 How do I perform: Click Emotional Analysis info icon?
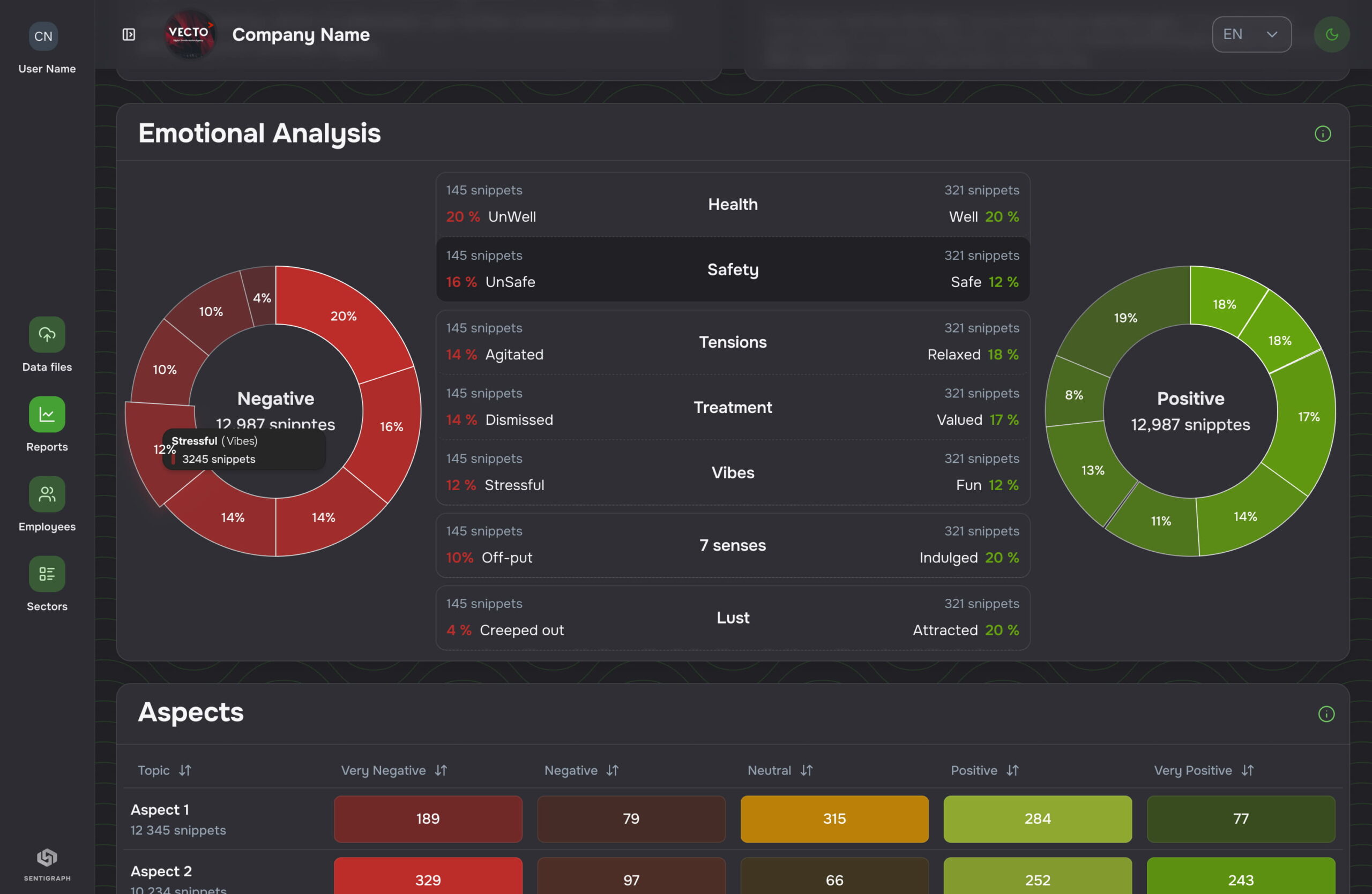click(1322, 133)
